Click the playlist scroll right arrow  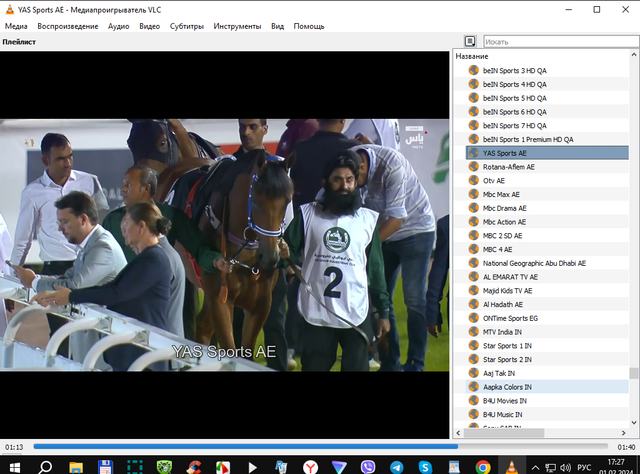pos(623,433)
